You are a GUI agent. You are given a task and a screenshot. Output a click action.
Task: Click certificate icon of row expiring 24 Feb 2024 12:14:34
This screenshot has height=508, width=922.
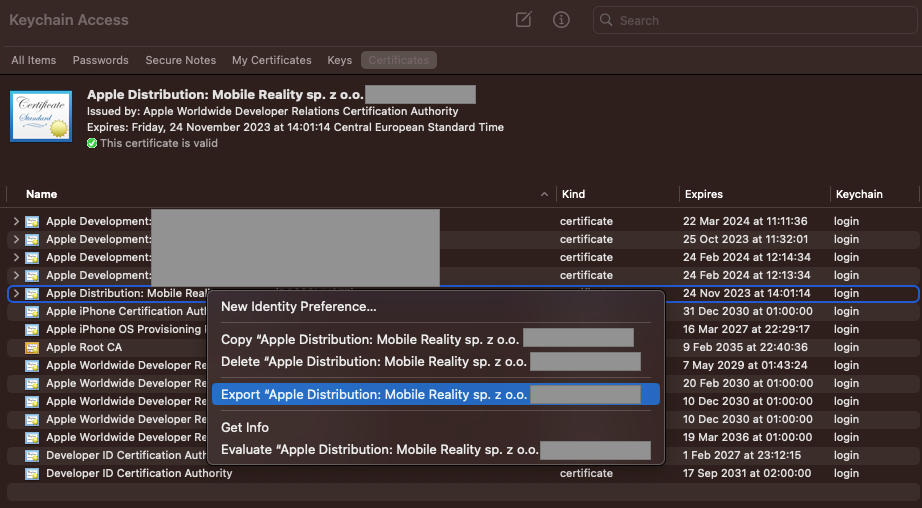tap(32, 258)
